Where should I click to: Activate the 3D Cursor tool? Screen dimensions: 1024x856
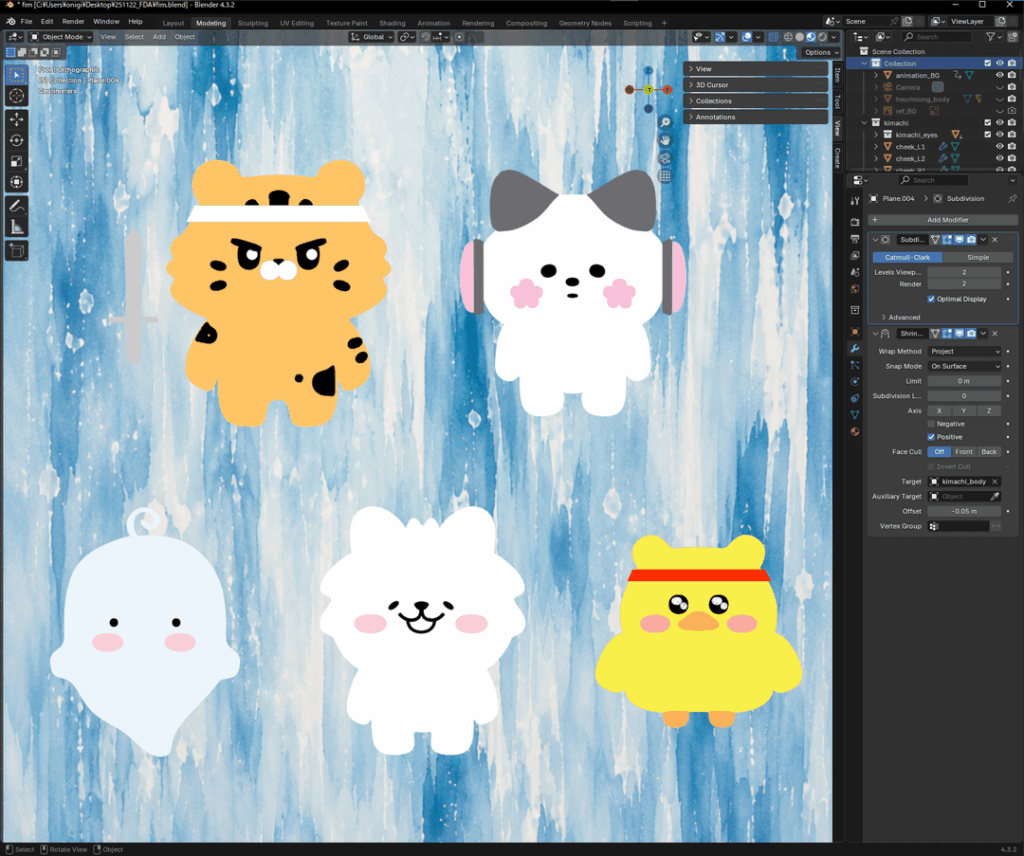coord(17,96)
